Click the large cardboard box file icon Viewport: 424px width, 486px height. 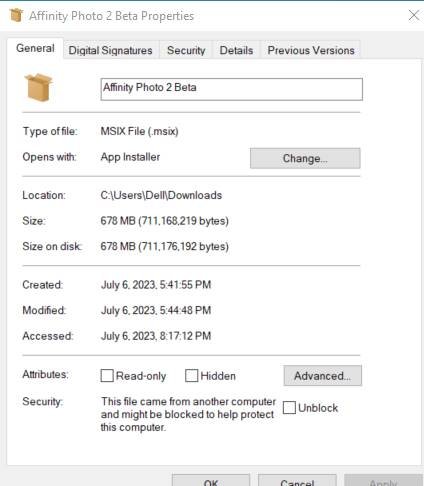click(x=39, y=87)
